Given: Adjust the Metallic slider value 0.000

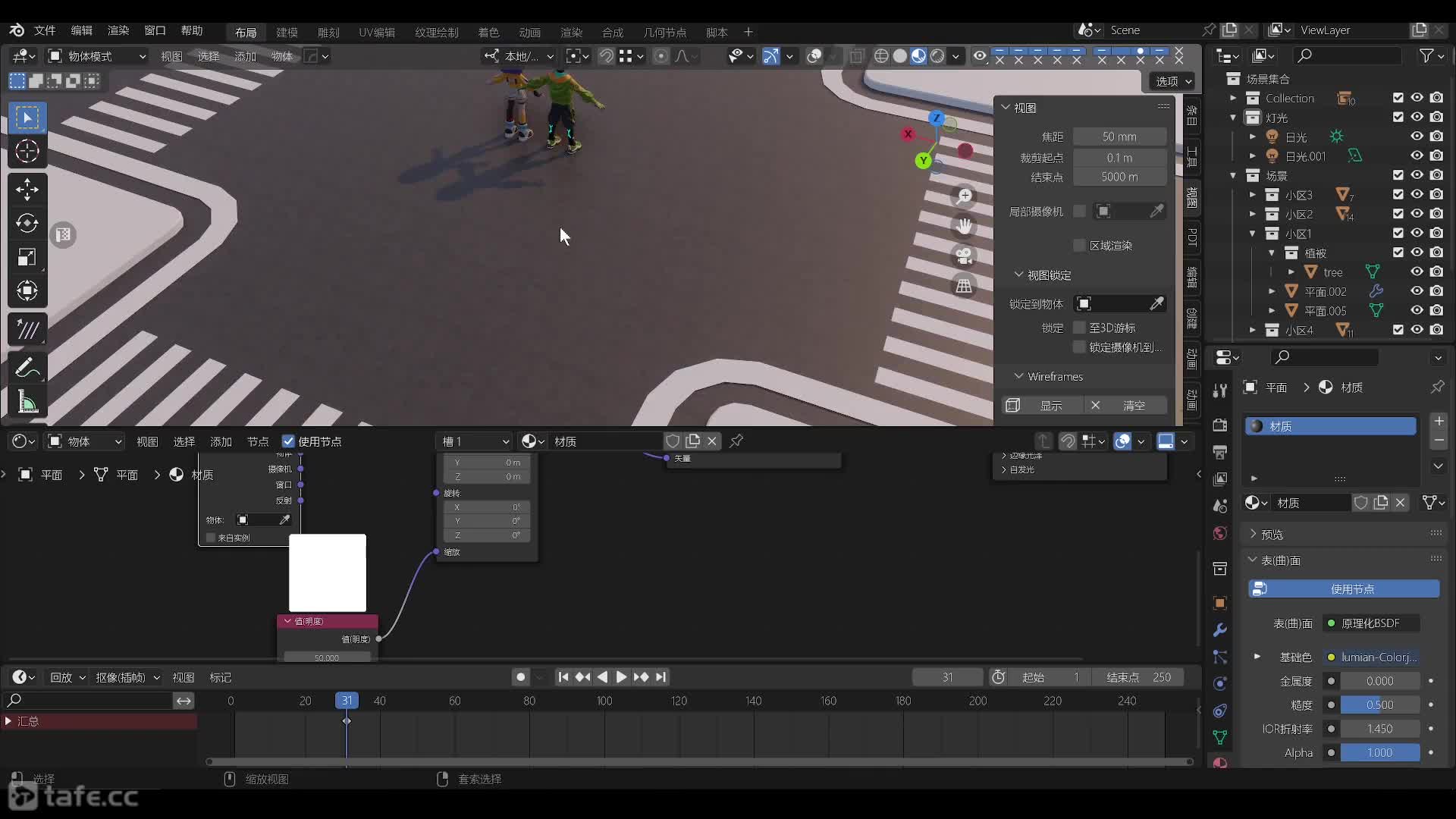Looking at the screenshot, I should pyautogui.click(x=1379, y=681).
